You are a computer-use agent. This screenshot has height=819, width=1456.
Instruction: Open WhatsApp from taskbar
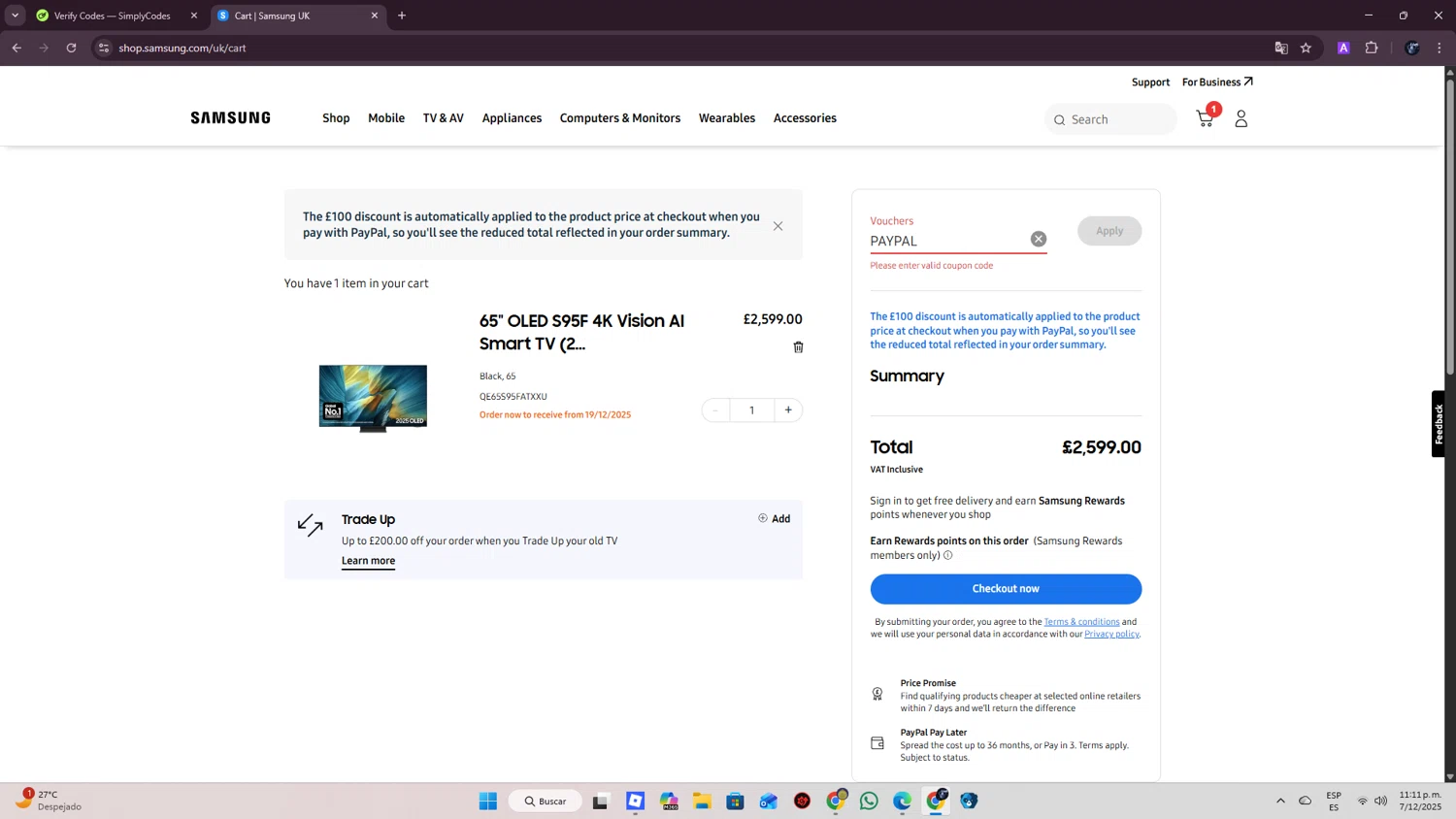click(869, 801)
